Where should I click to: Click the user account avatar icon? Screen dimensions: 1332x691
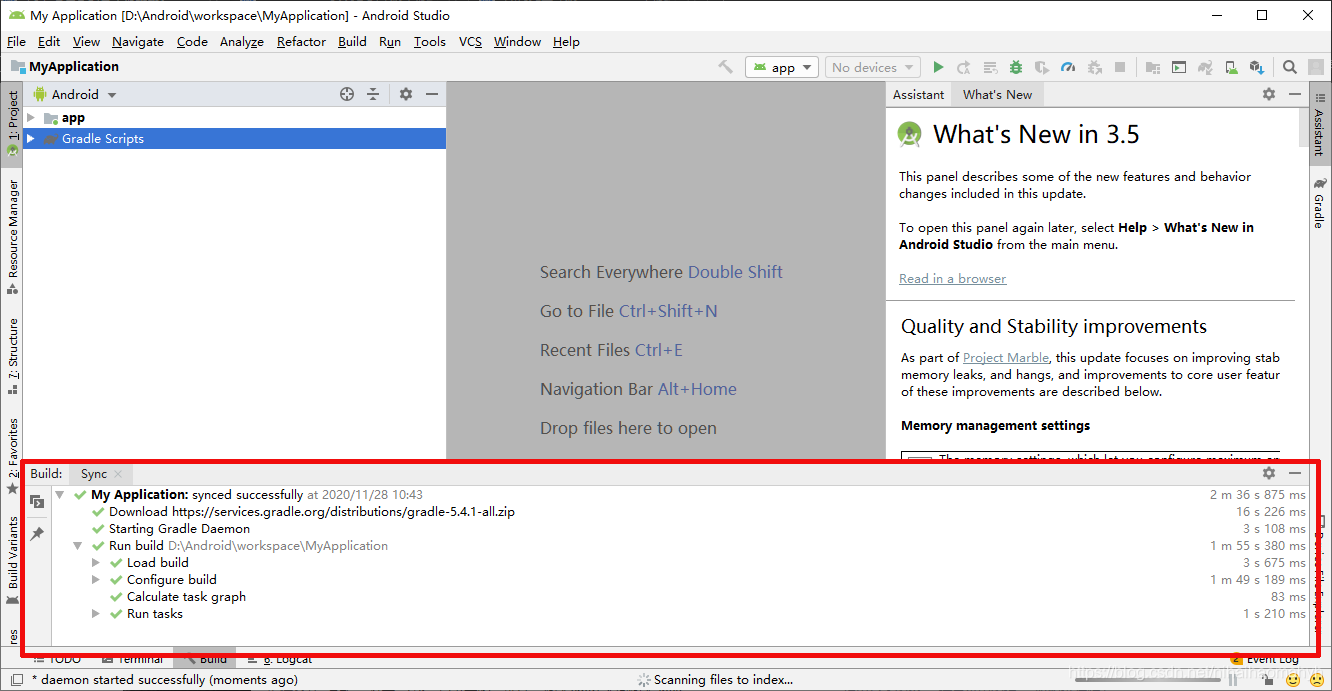(1316, 67)
